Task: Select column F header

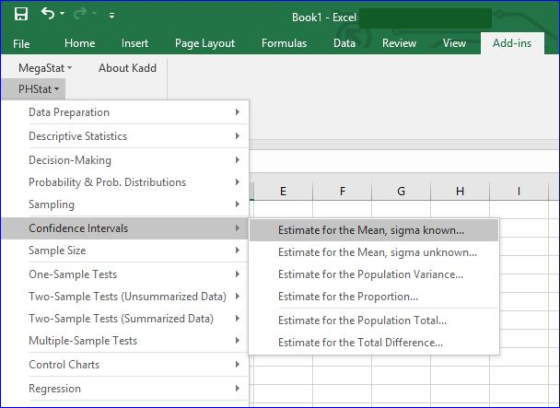Action: [x=342, y=191]
